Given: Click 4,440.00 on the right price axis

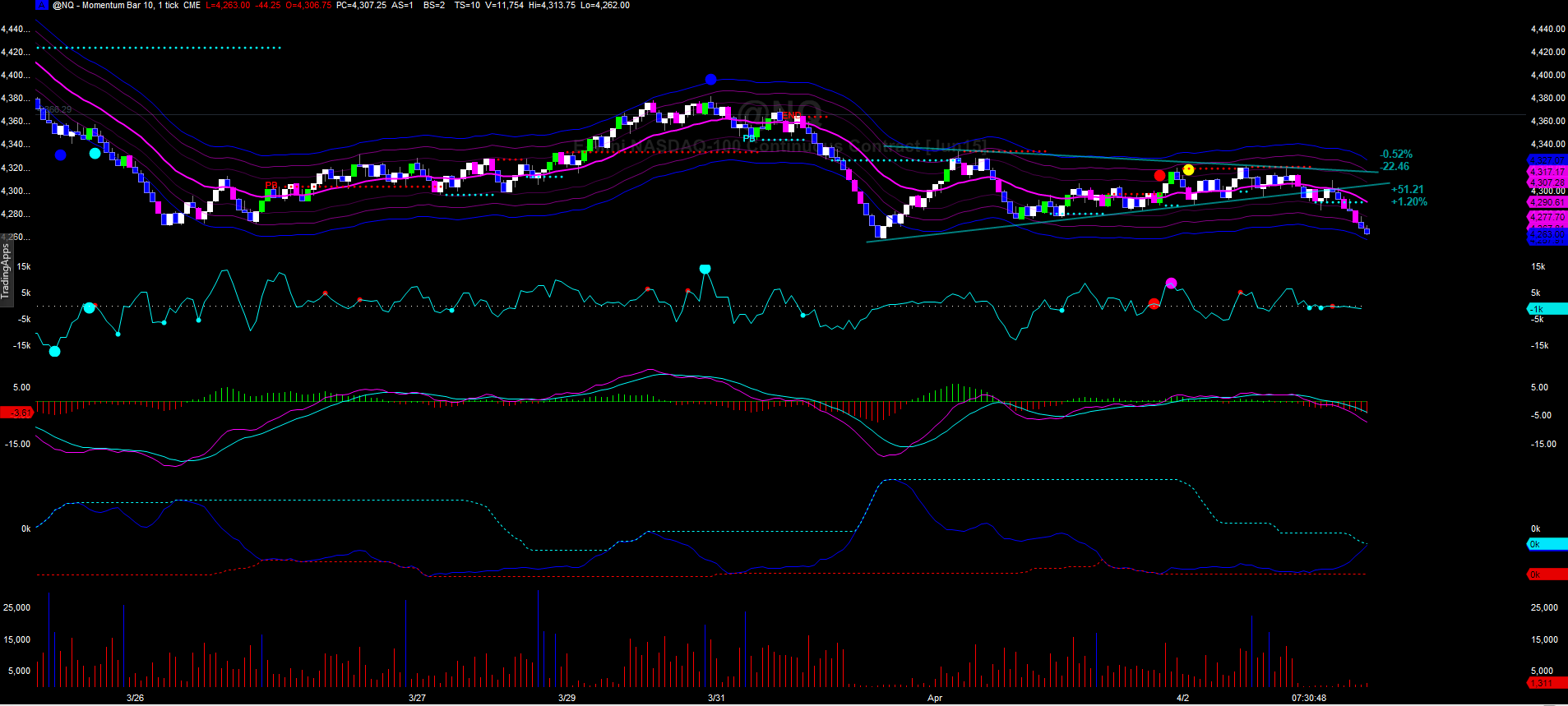Looking at the screenshot, I should (x=1548, y=29).
